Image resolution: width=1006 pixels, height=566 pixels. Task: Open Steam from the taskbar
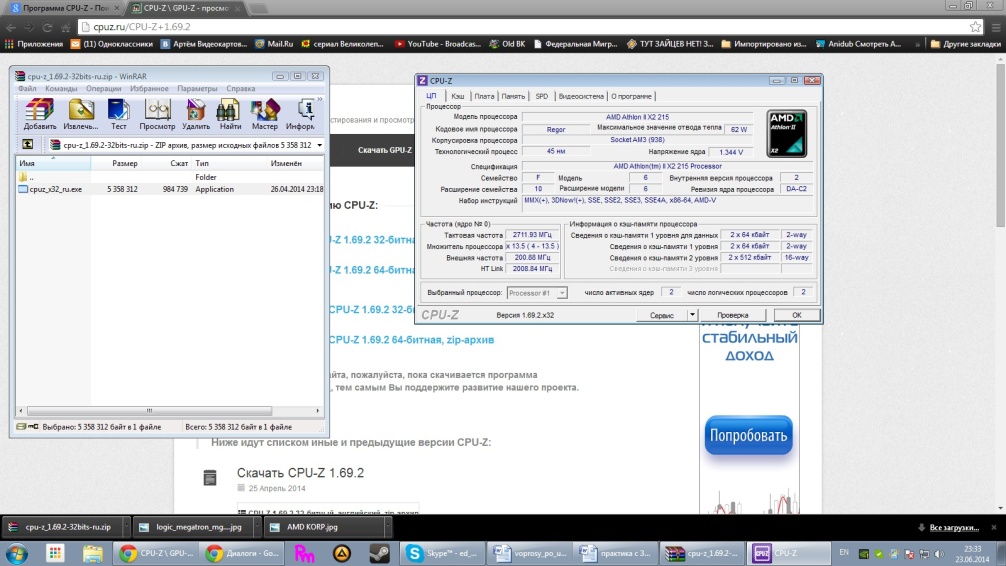(x=379, y=553)
